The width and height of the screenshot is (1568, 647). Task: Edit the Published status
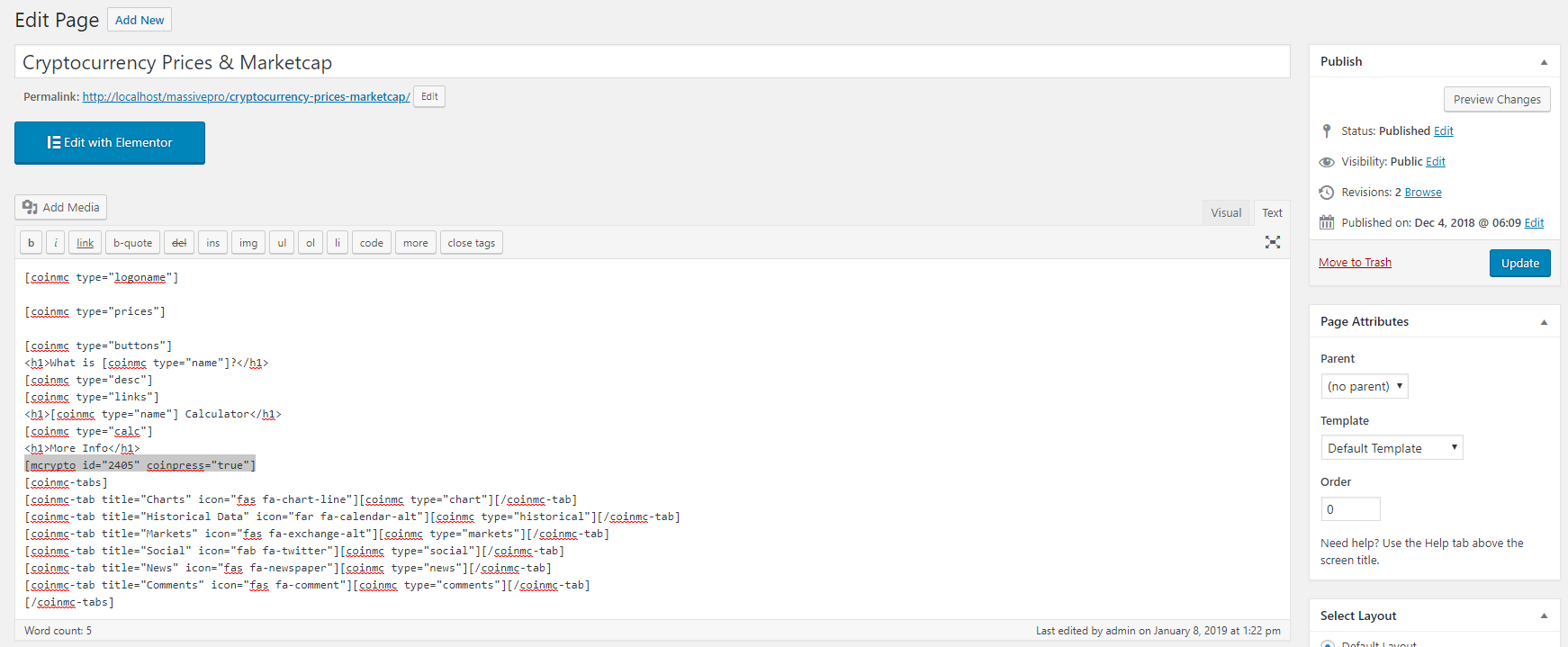coord(1444,131)
